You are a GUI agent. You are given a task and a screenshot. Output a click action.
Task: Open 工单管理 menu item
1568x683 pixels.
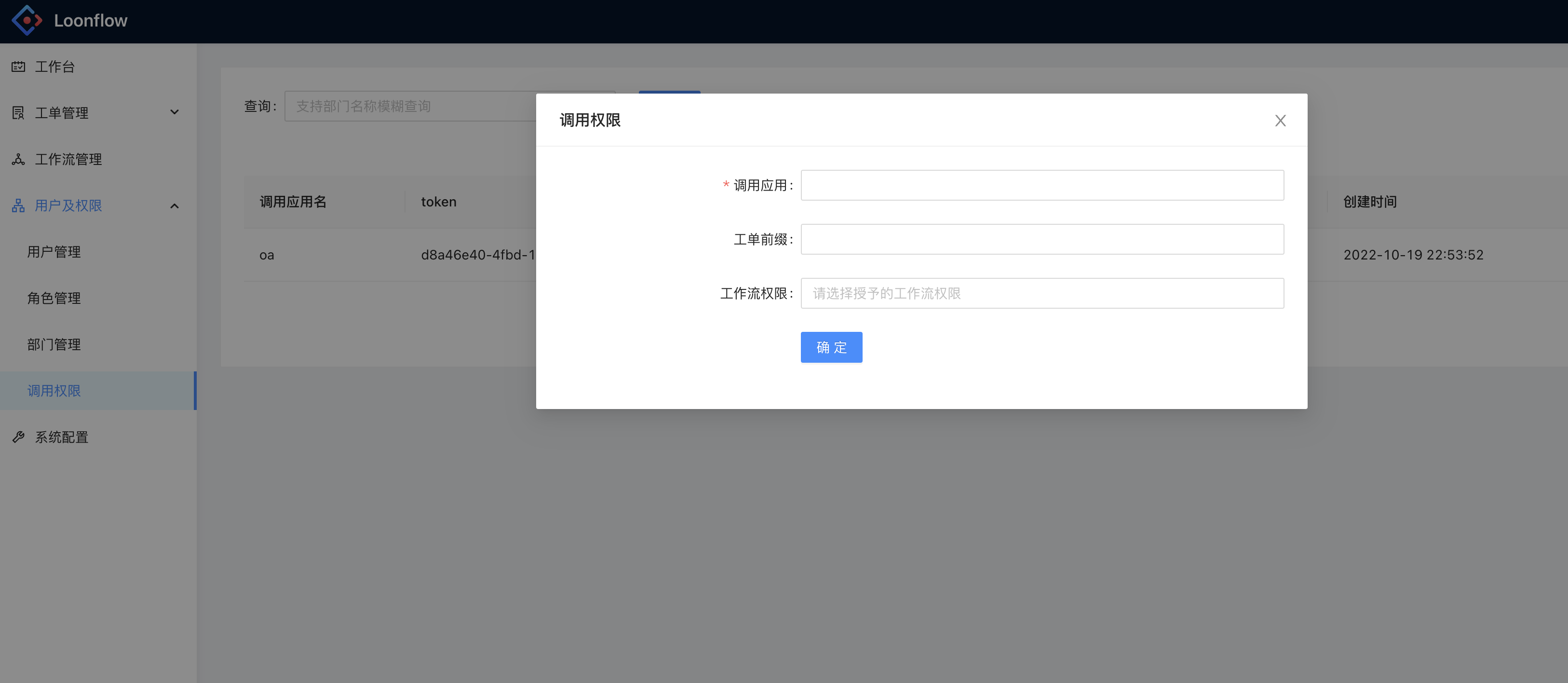tap(98, 112)
